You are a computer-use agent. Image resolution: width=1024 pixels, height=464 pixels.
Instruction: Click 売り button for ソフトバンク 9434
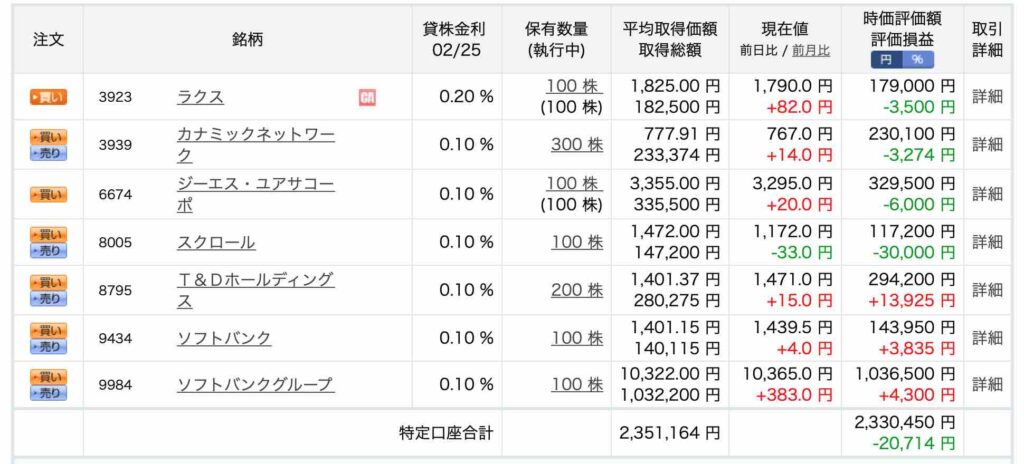click(x=48, y=346)
